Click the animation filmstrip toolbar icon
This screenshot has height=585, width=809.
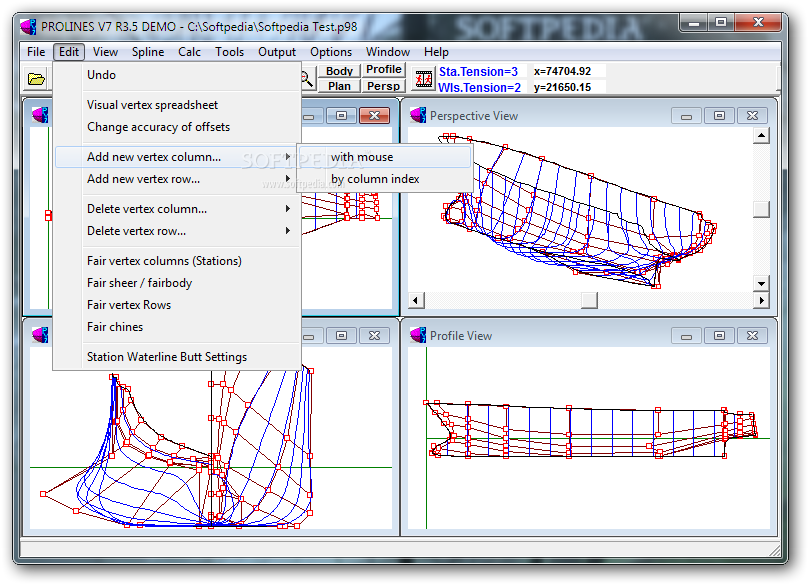tap(424, 79)
